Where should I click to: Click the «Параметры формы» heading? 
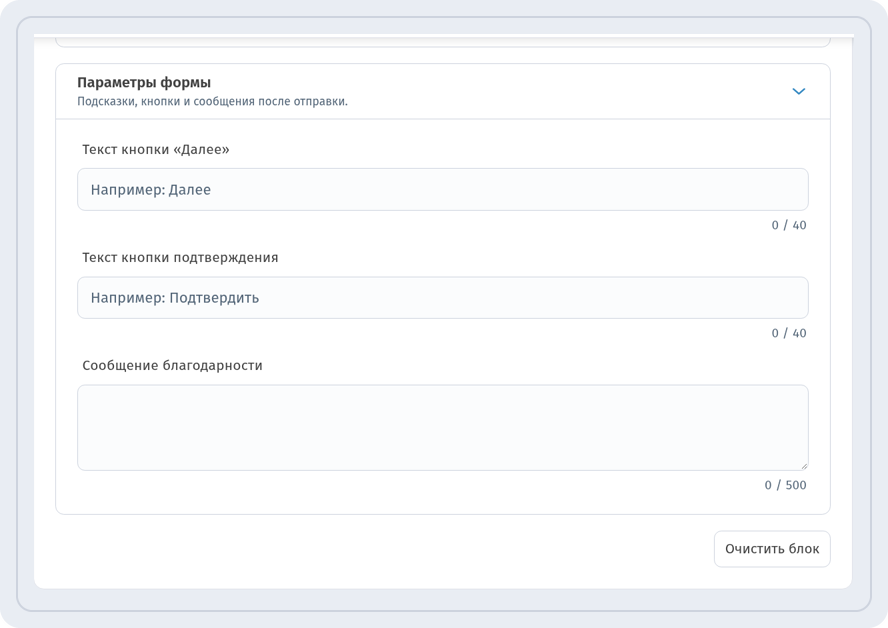pos(144,83)
